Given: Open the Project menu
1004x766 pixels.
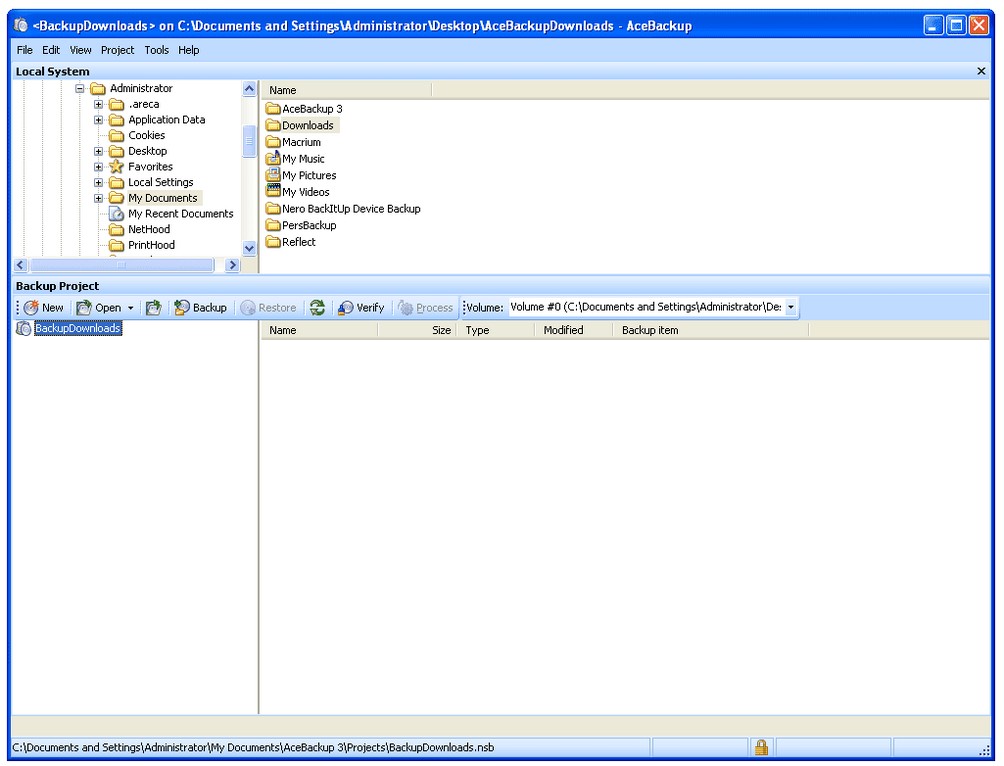Looking at the screenshot, I should pos(117,50).
